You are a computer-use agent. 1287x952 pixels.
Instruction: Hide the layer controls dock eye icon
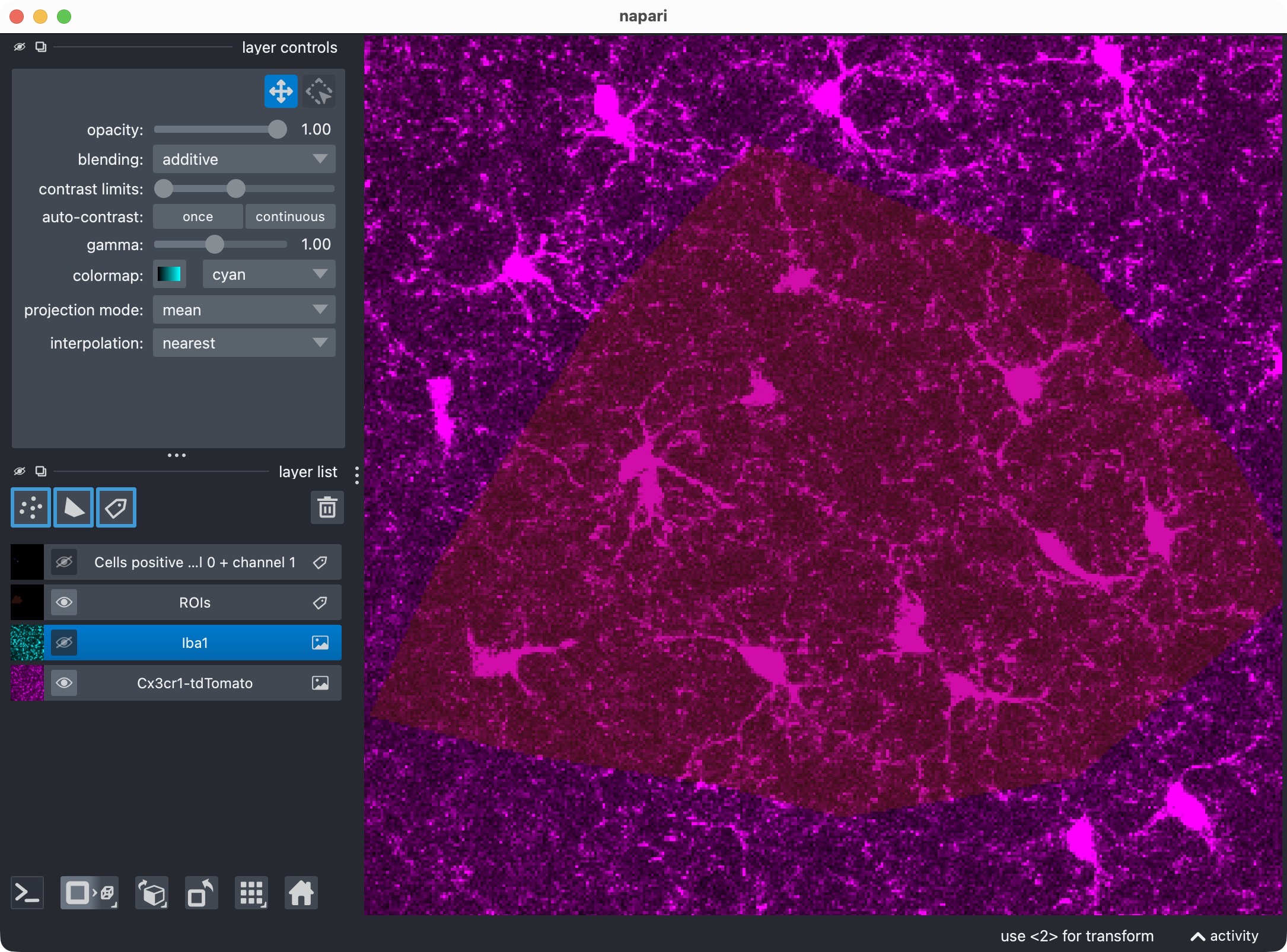20,47
